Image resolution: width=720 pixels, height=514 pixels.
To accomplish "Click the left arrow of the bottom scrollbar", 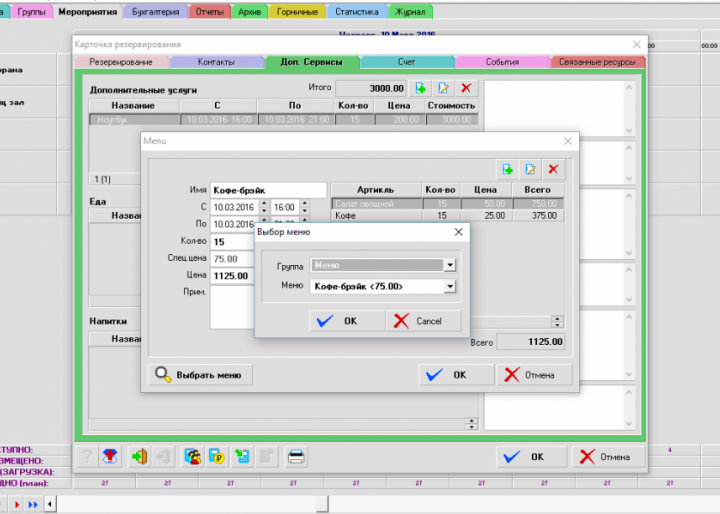I will [x=50, y=504].
